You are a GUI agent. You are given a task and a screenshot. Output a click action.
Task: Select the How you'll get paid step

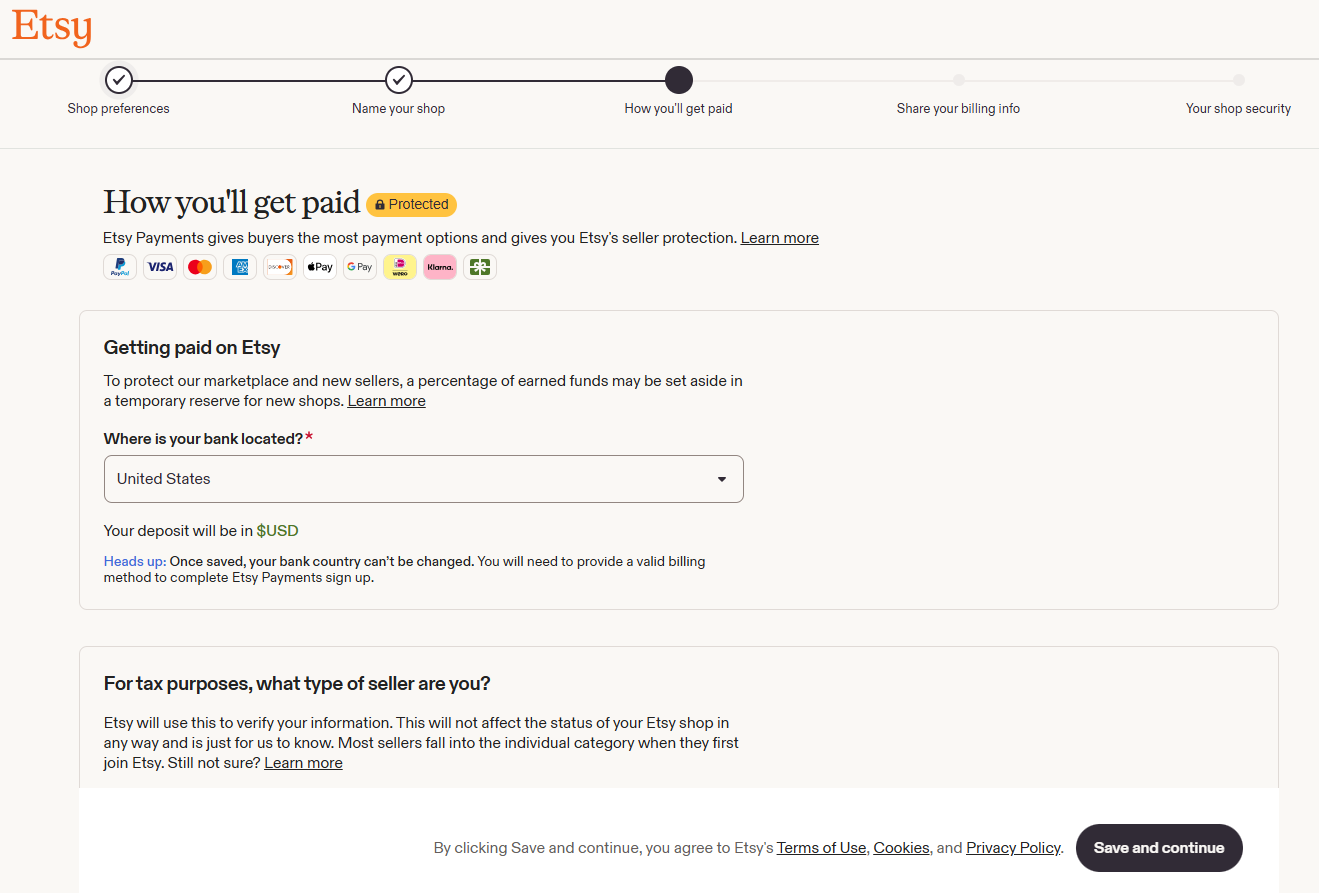pos(679,92)
